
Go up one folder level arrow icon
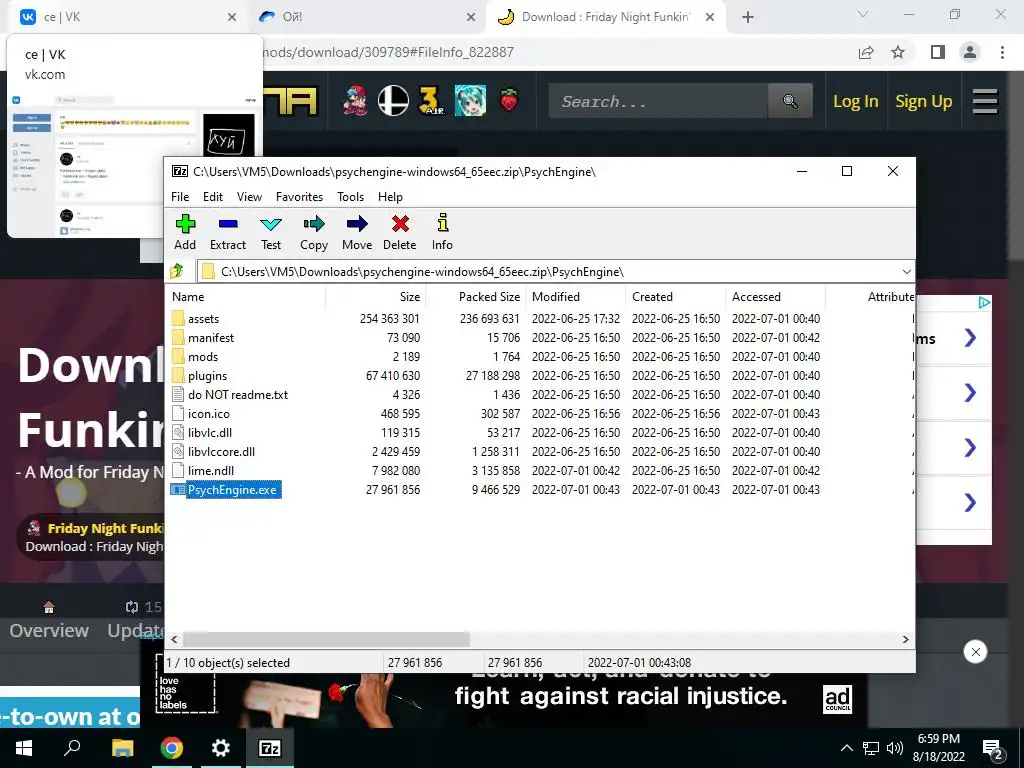tap(177, 271)
